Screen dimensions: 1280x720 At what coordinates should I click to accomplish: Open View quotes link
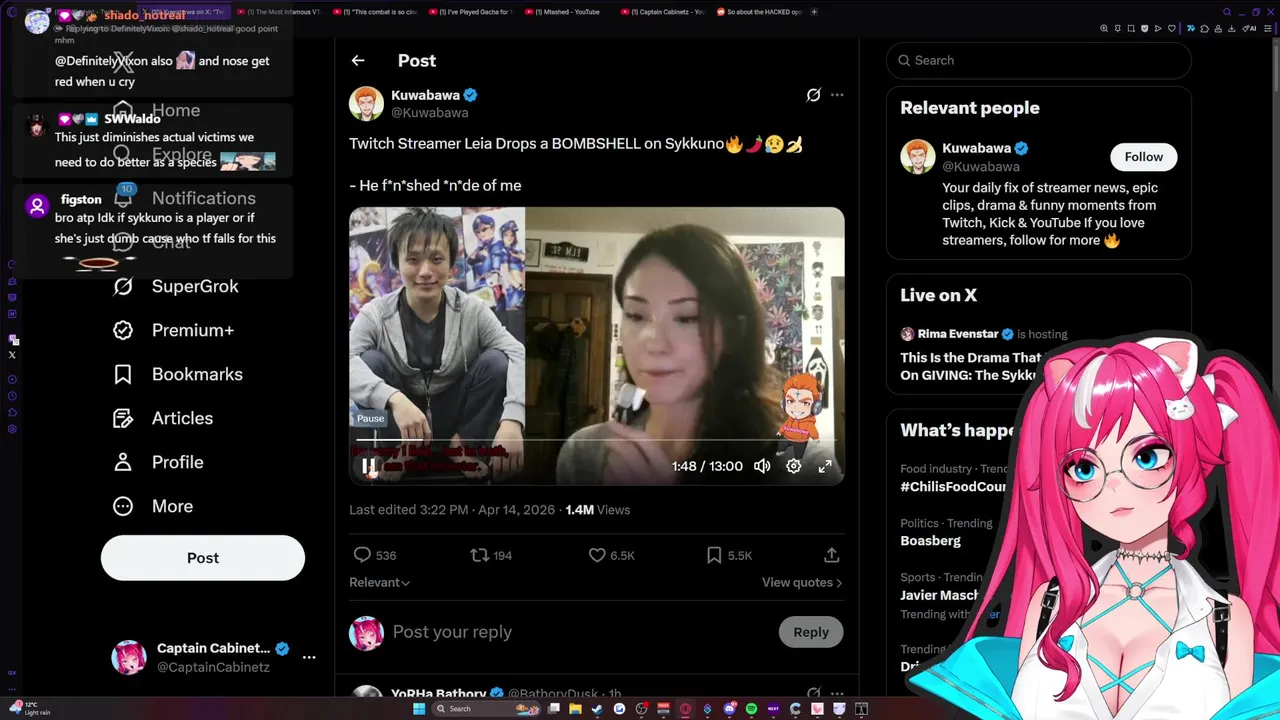coord(802,582)
